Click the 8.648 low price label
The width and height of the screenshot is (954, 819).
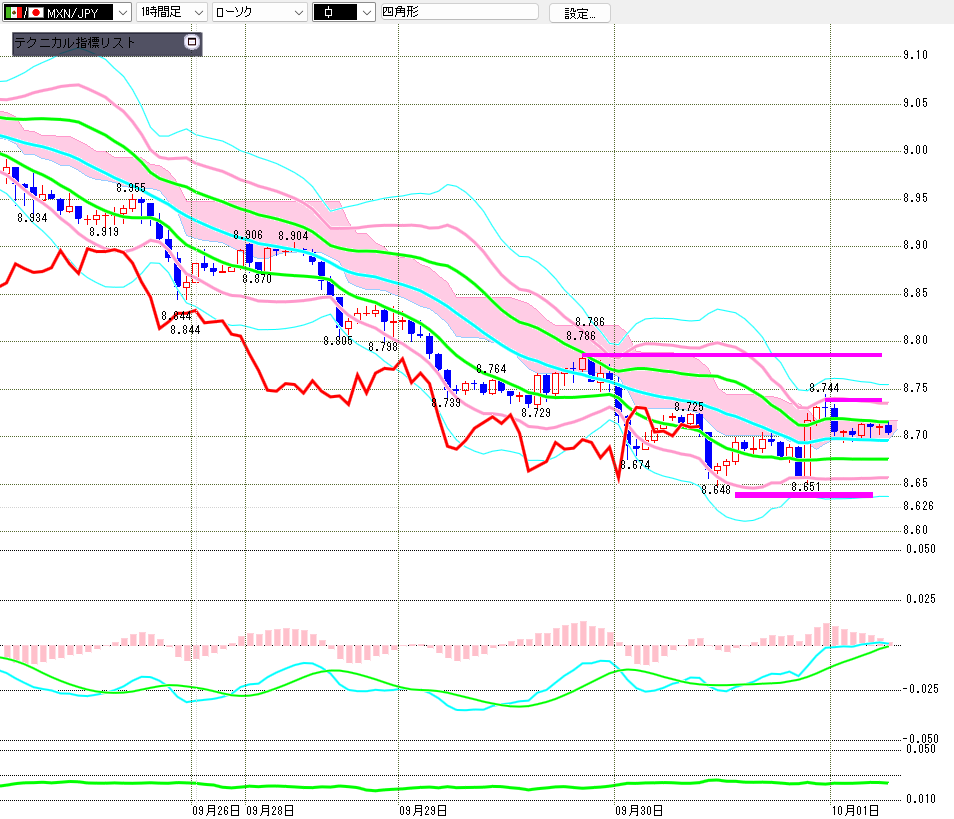716,490
